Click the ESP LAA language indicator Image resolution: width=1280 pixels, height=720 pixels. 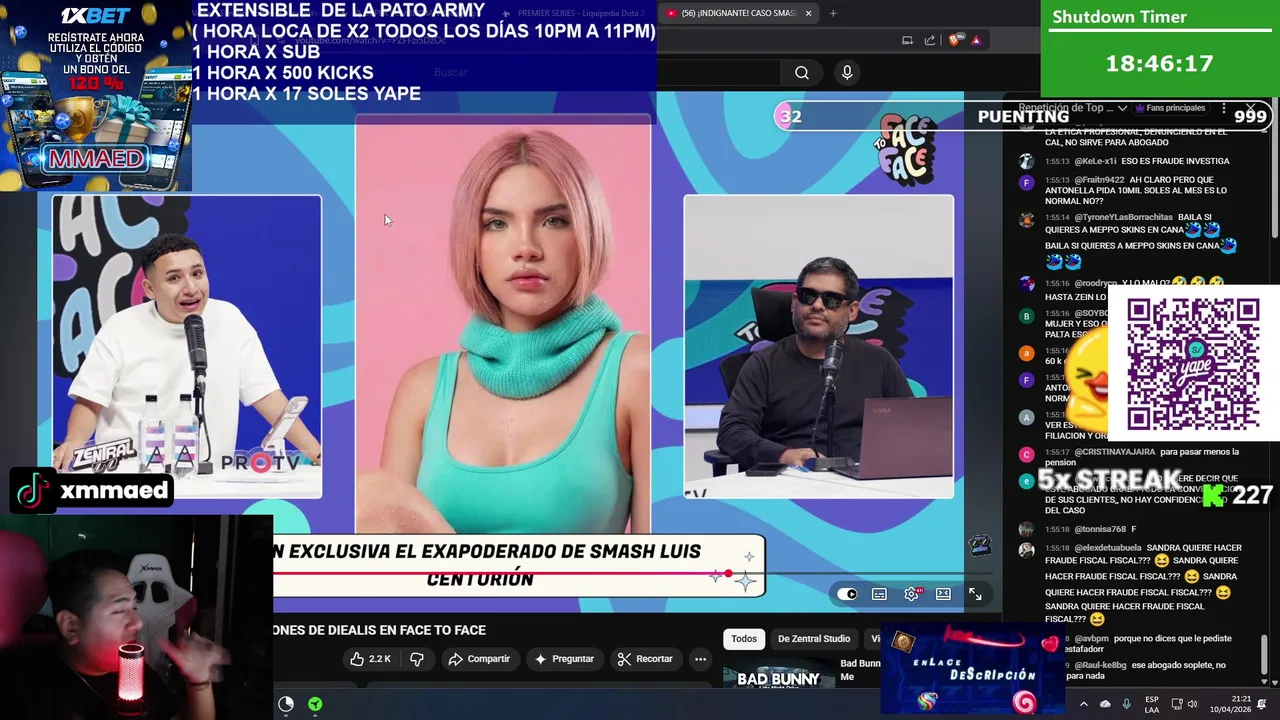coord(1152,704)
